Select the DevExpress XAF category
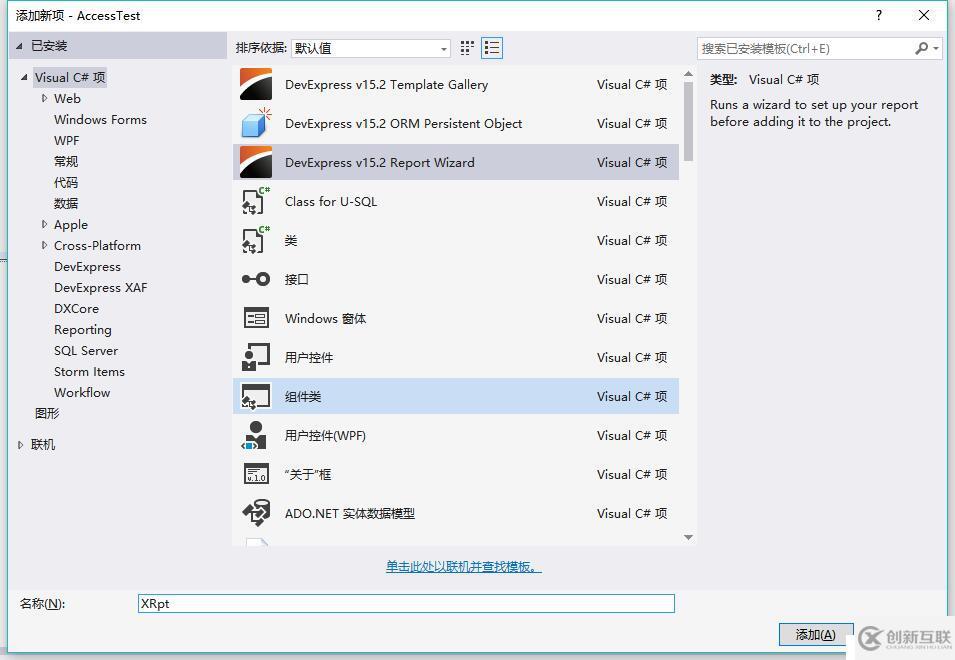Viewport: 955px width, 660px height. [100, 287]
